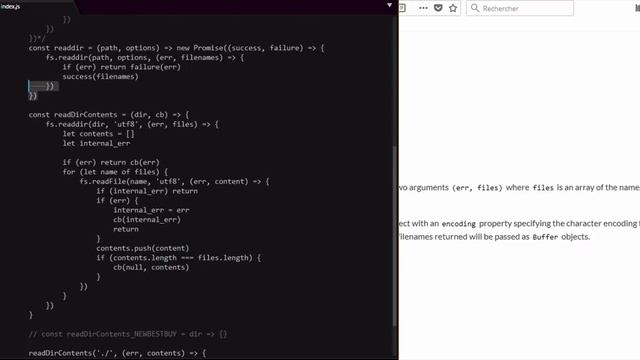Click "readDirContents('./'" call line
The height and width of the screenshot is (360, 640).
(x=118, y=353)
